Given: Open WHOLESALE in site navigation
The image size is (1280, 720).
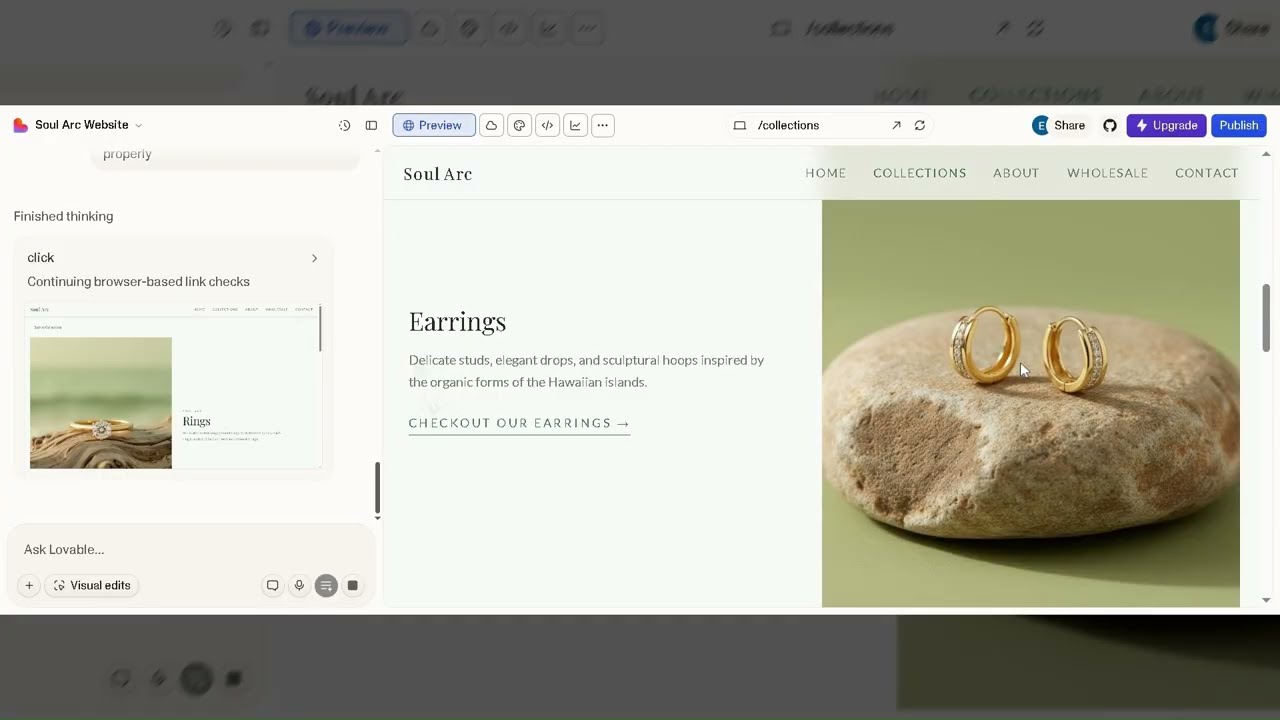Looking at the screenshot, I should pyautogui.click(x=1107, y=173).
